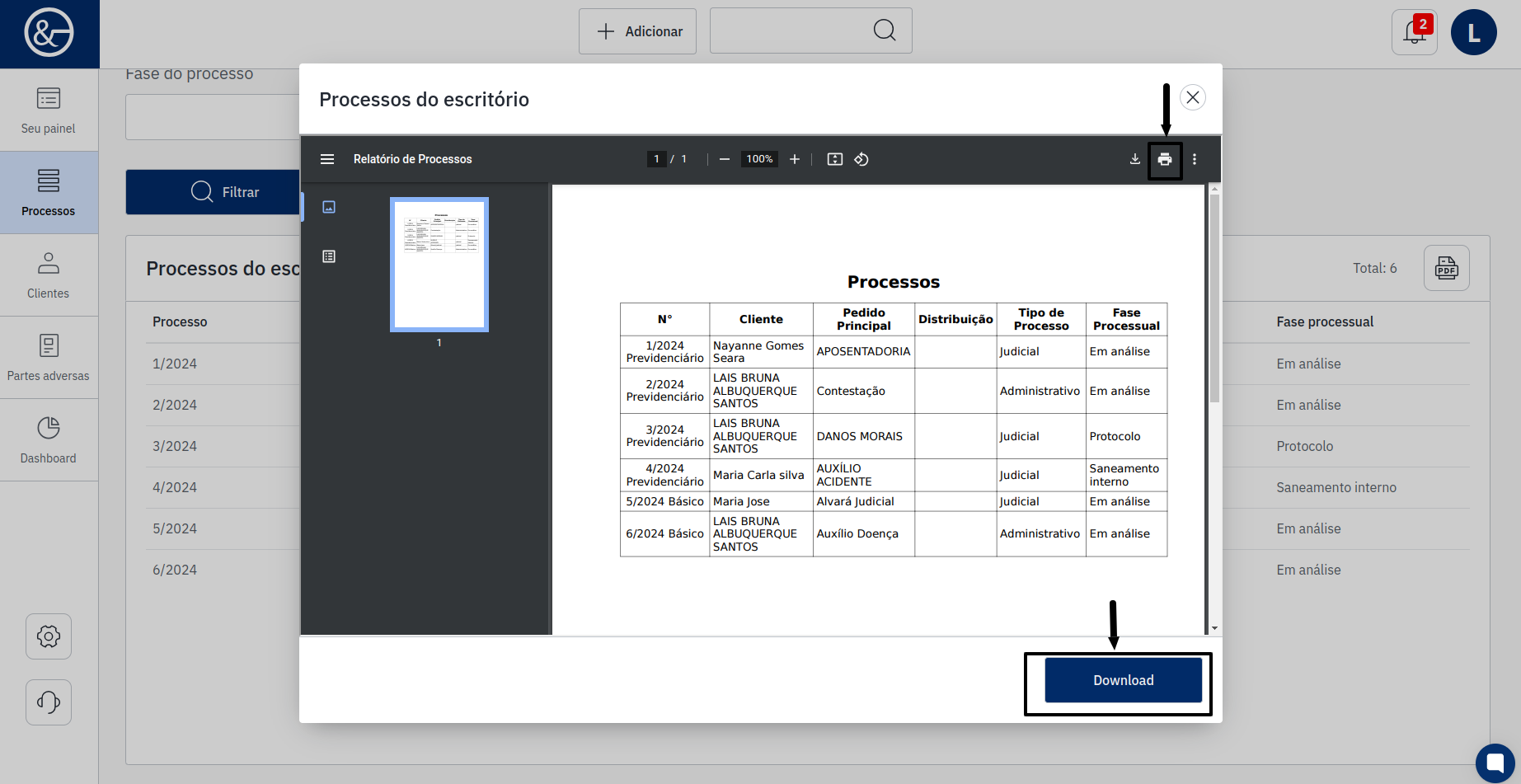Image resolution: width=1521 pixels, height=784 pixels.
Task: Open the chat widget bubble
Action: 1495,763
